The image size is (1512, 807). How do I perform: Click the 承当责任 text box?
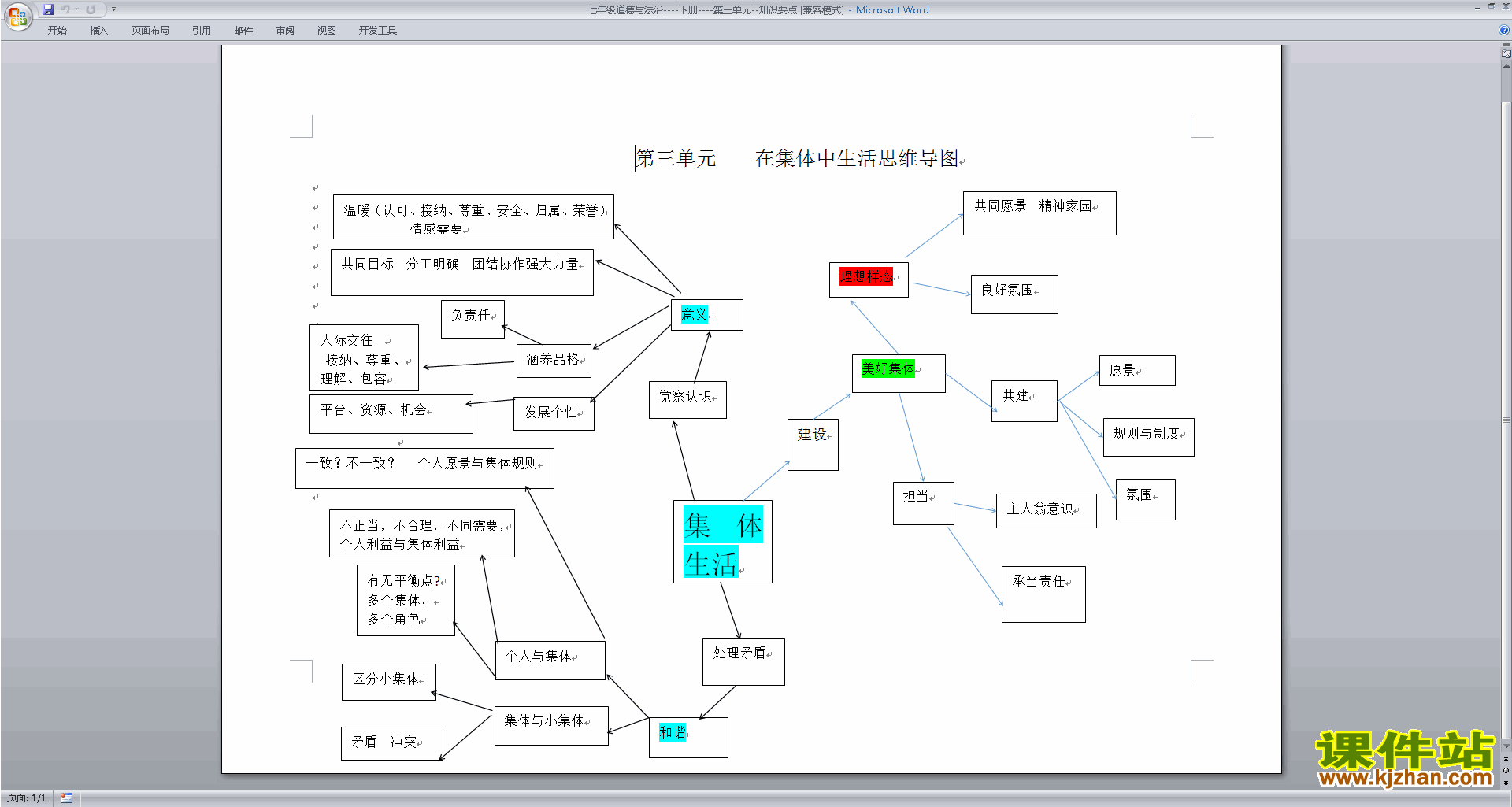(x=1043, y=594)
